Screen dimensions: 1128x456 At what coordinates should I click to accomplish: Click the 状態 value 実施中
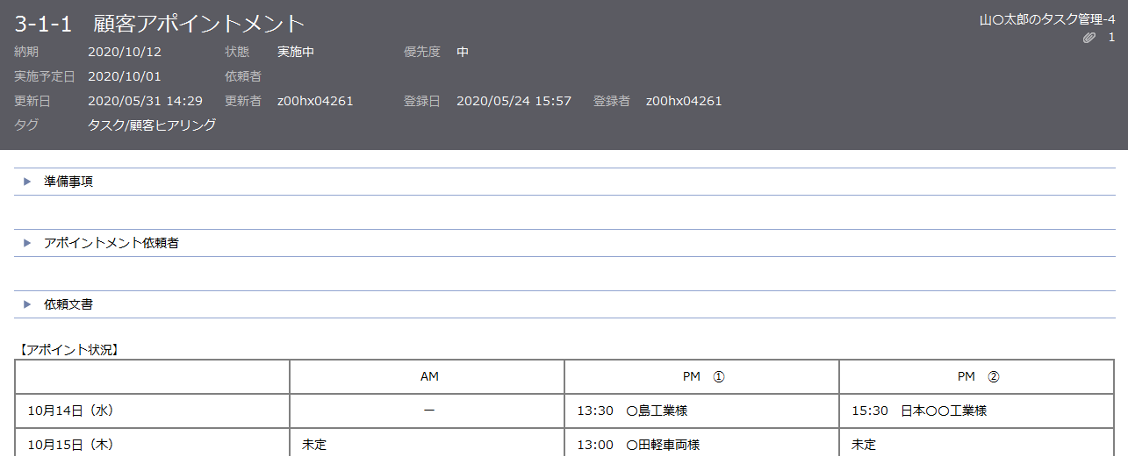click(x=296, y=51)
